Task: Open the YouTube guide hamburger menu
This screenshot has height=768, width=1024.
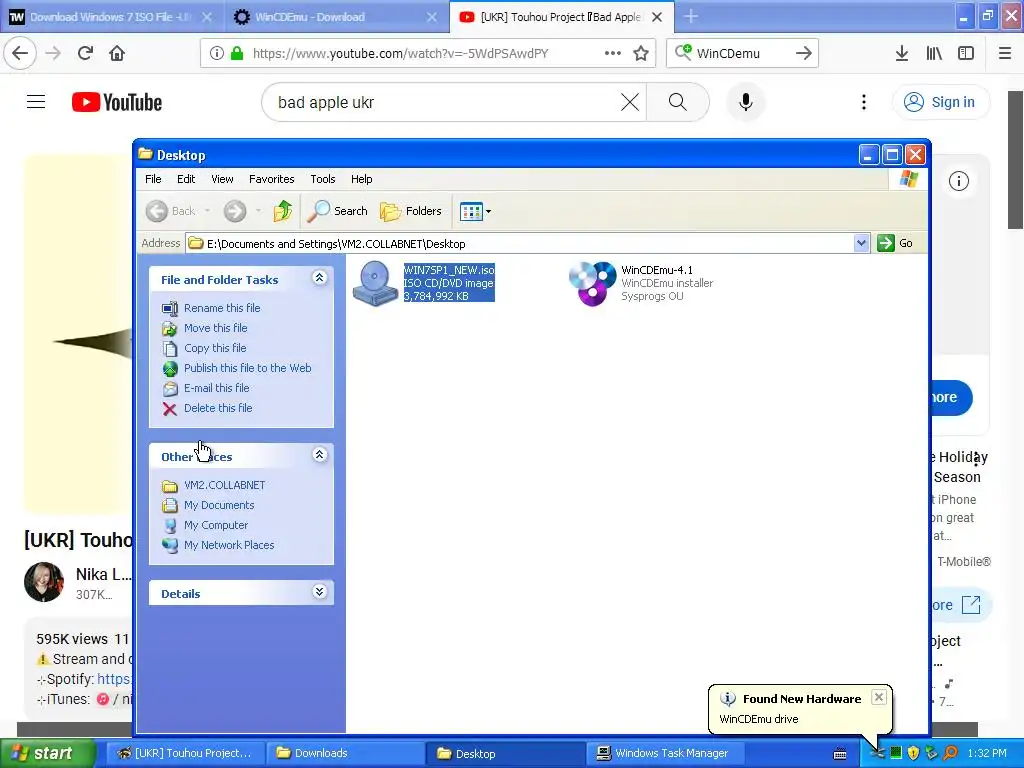Action: (x=36, y=102)
